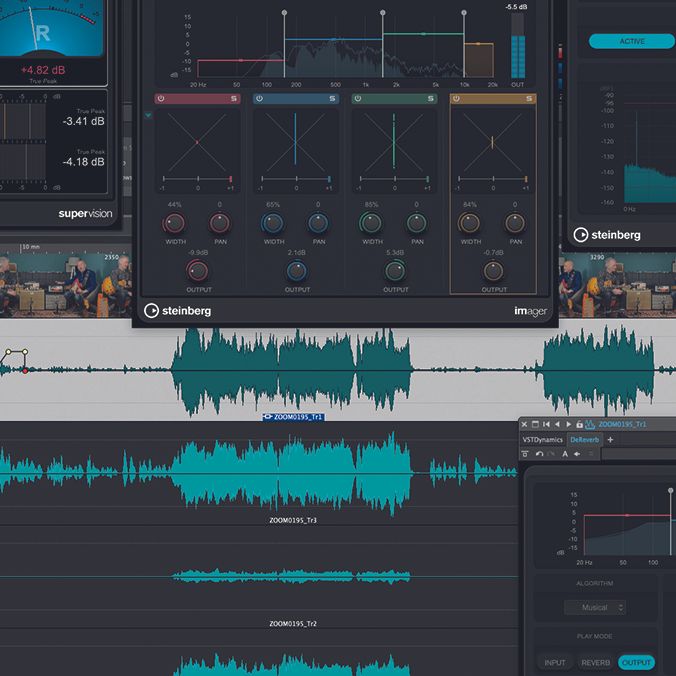Screen dimensions: 676x676
Task: Click the green band PAN knob
Action: (416, 223)
